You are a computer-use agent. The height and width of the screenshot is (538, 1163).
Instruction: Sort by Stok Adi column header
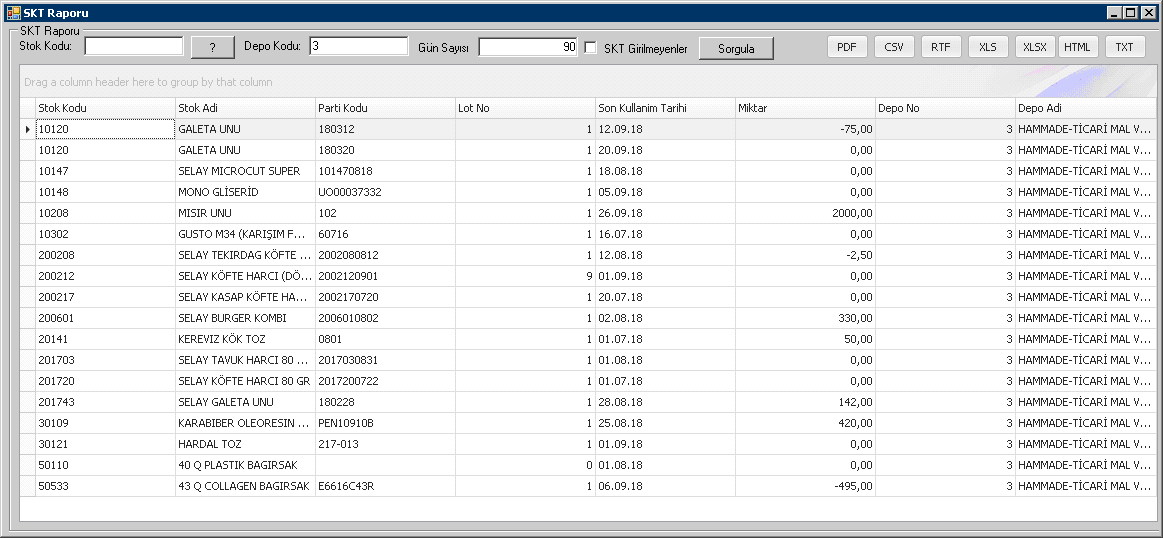coord(244,108)
